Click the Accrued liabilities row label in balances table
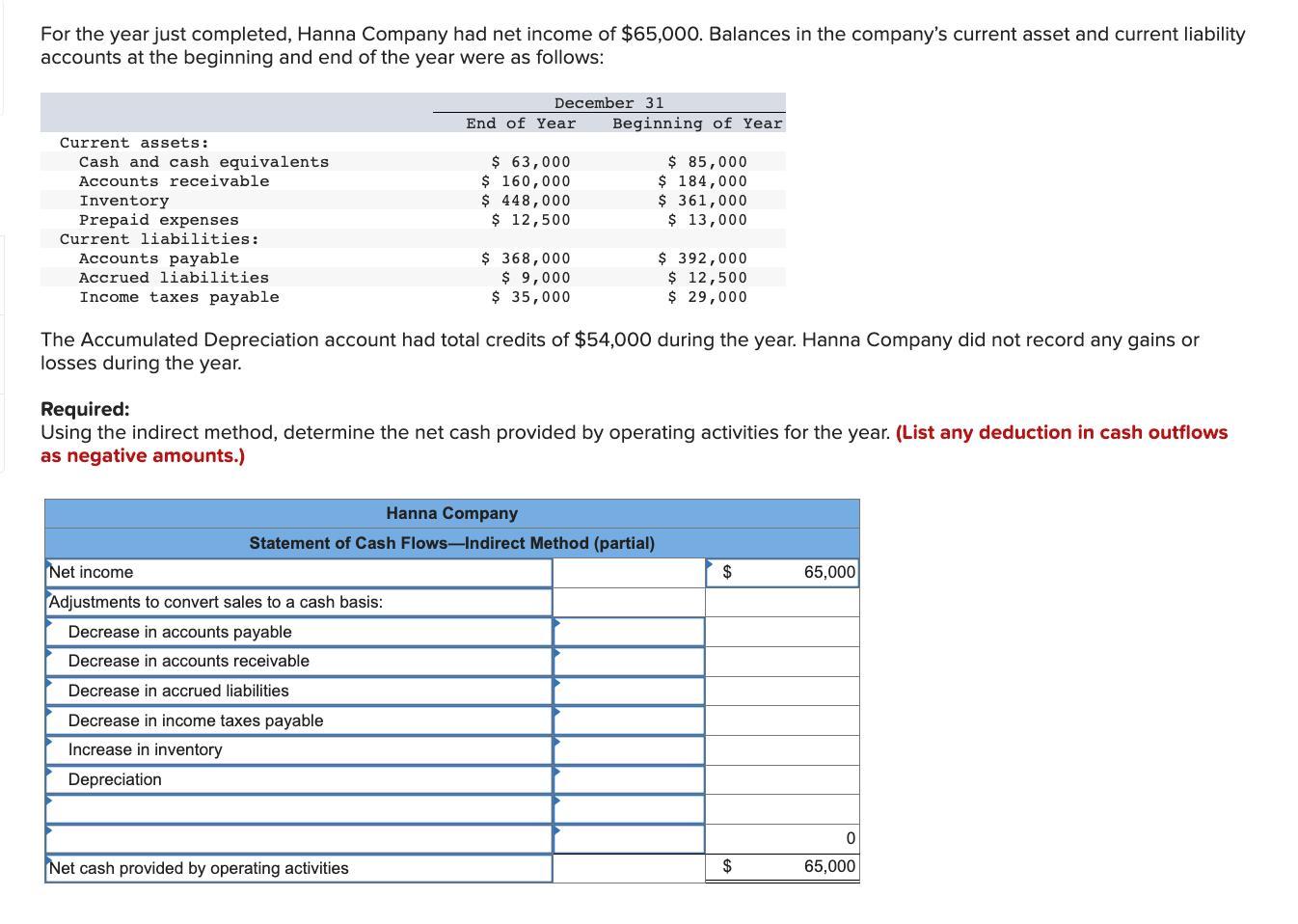 pyautogui.click(x=175, y=278)
